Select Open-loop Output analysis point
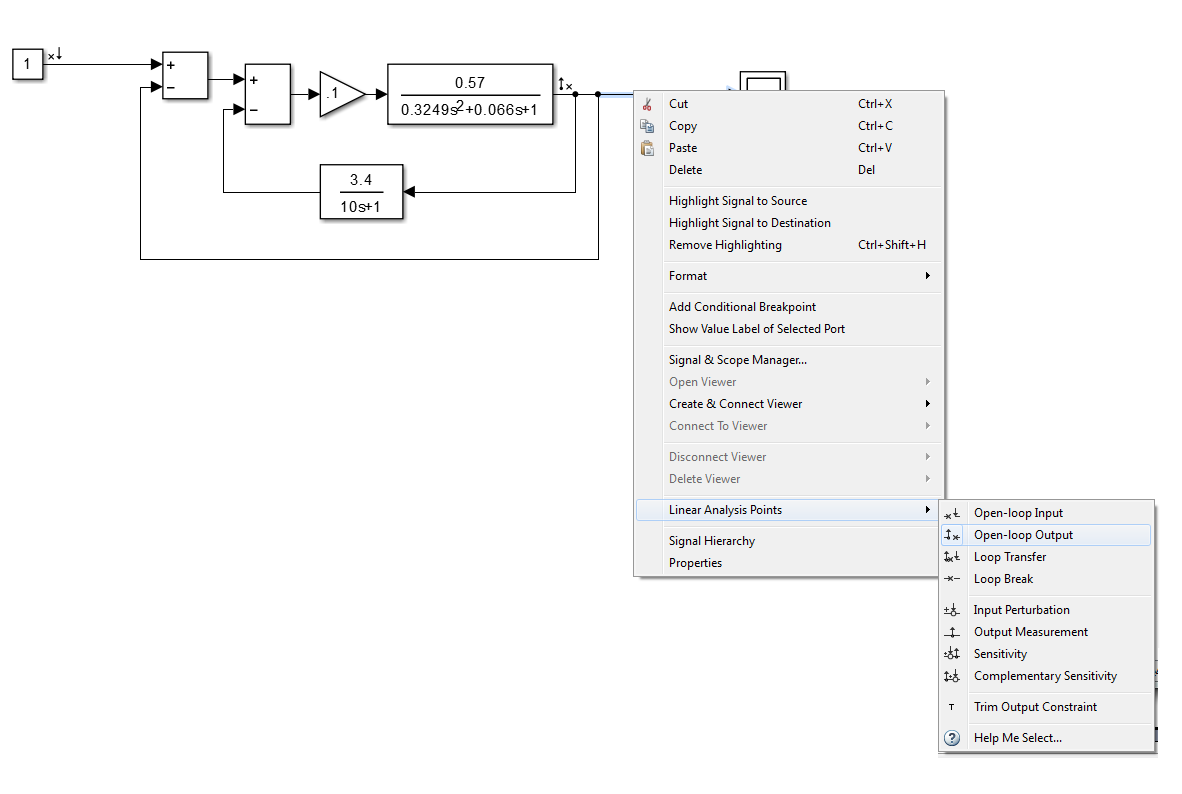Screen dimensions: 1182x794 pos(1046,535)
